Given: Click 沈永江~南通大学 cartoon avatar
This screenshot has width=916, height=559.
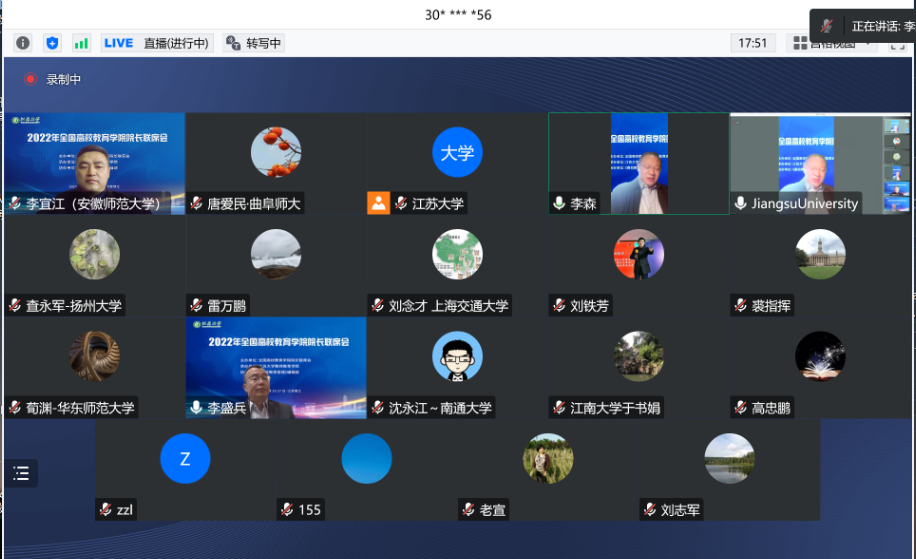Looking at the screenshot, I should point(457,357).
